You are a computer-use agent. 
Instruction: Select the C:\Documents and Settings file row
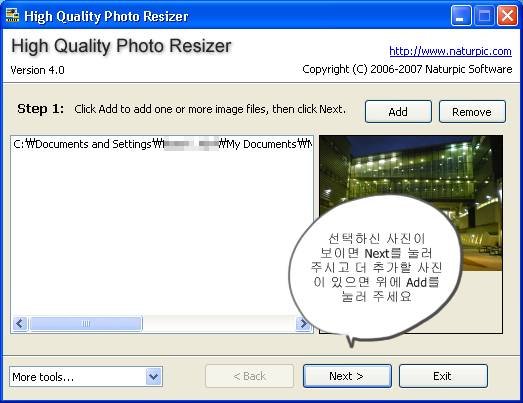pos(162,144)
